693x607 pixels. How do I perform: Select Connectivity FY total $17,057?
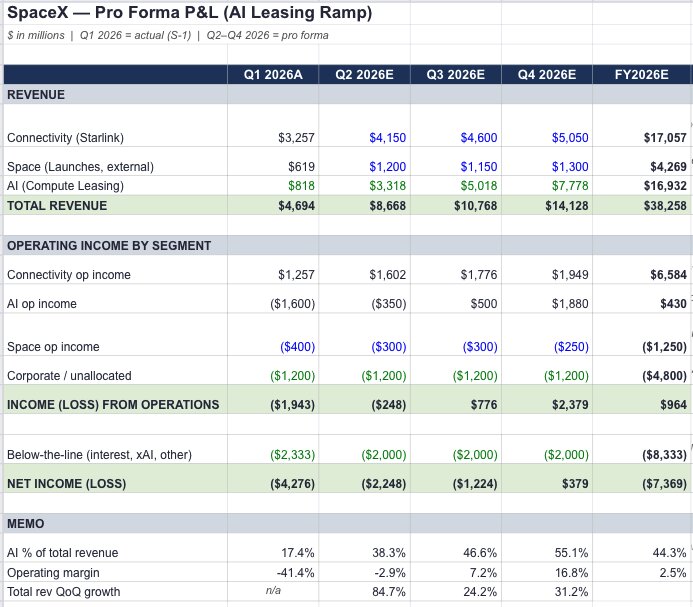(x=665, y=138)
